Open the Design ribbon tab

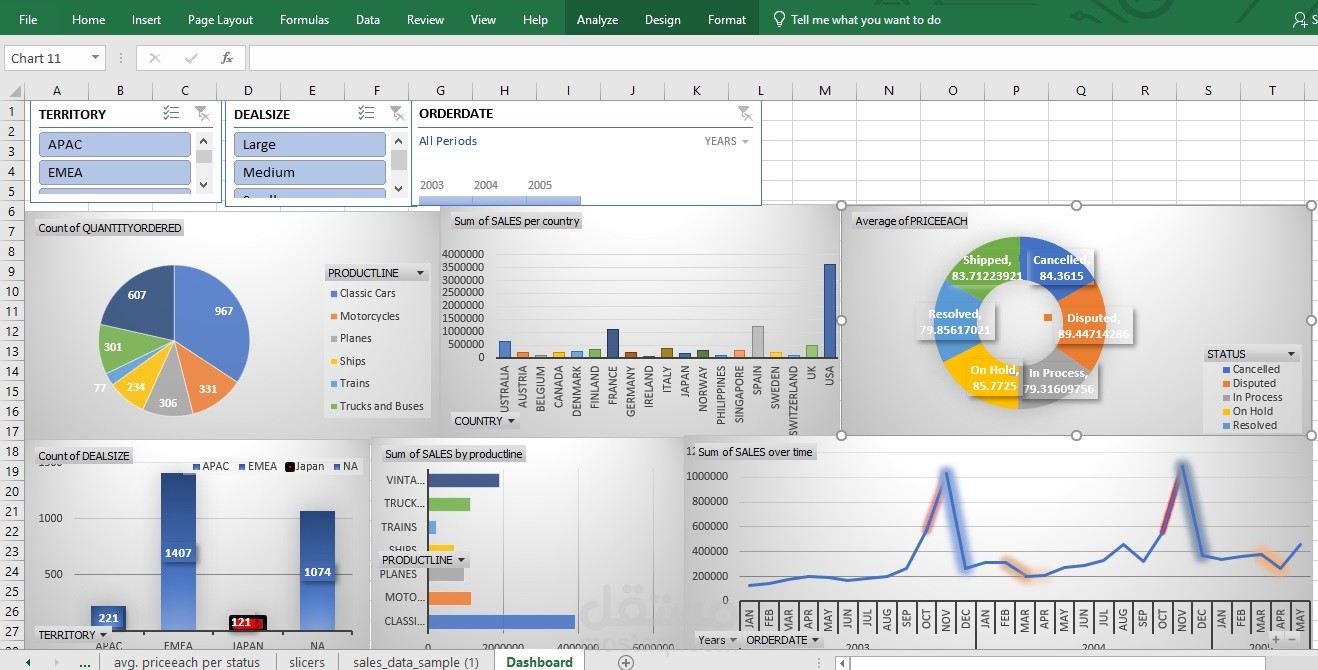click(662, 19)
